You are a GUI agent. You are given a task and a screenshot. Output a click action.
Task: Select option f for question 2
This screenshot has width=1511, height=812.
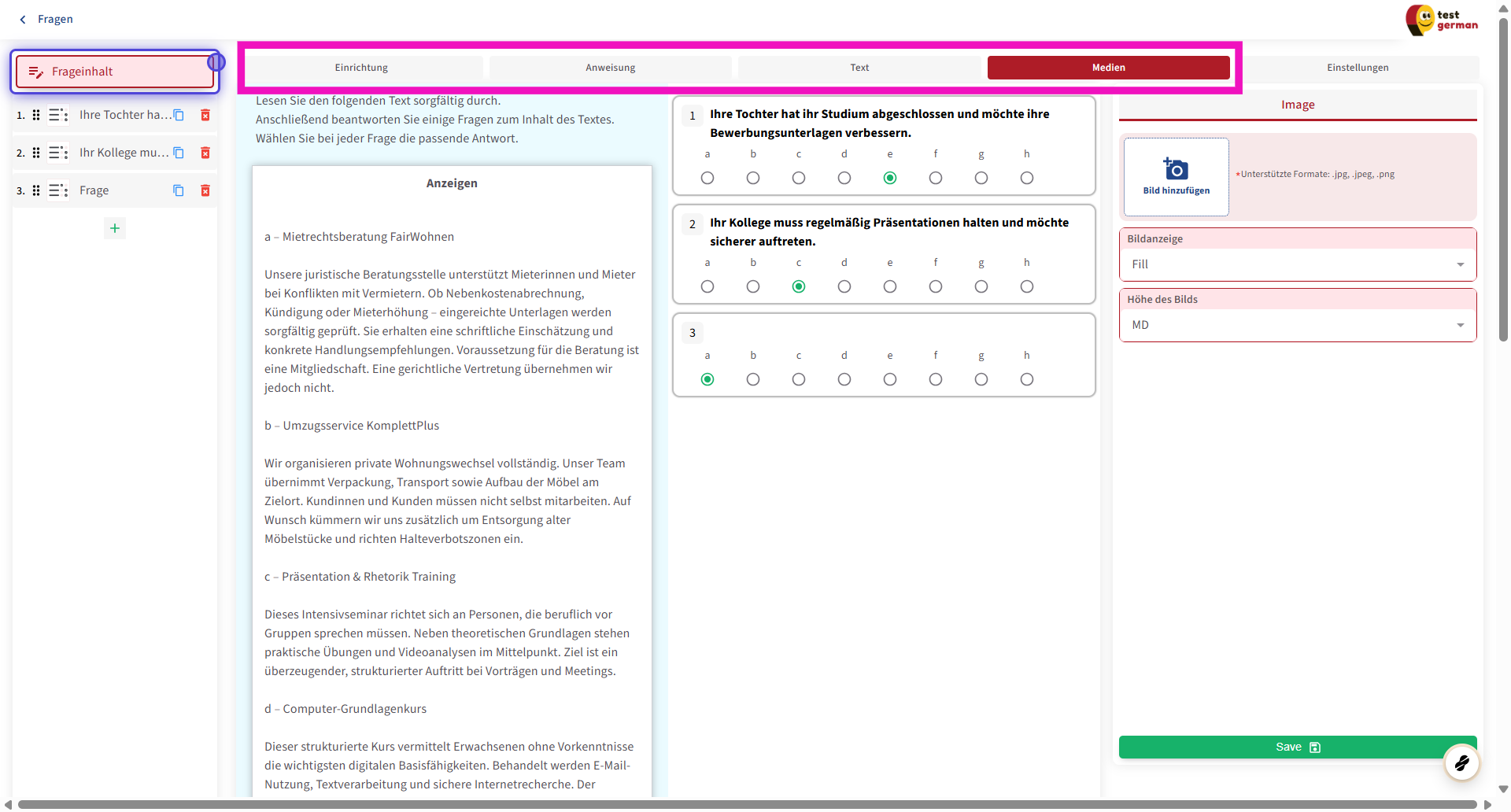(936, 286)
